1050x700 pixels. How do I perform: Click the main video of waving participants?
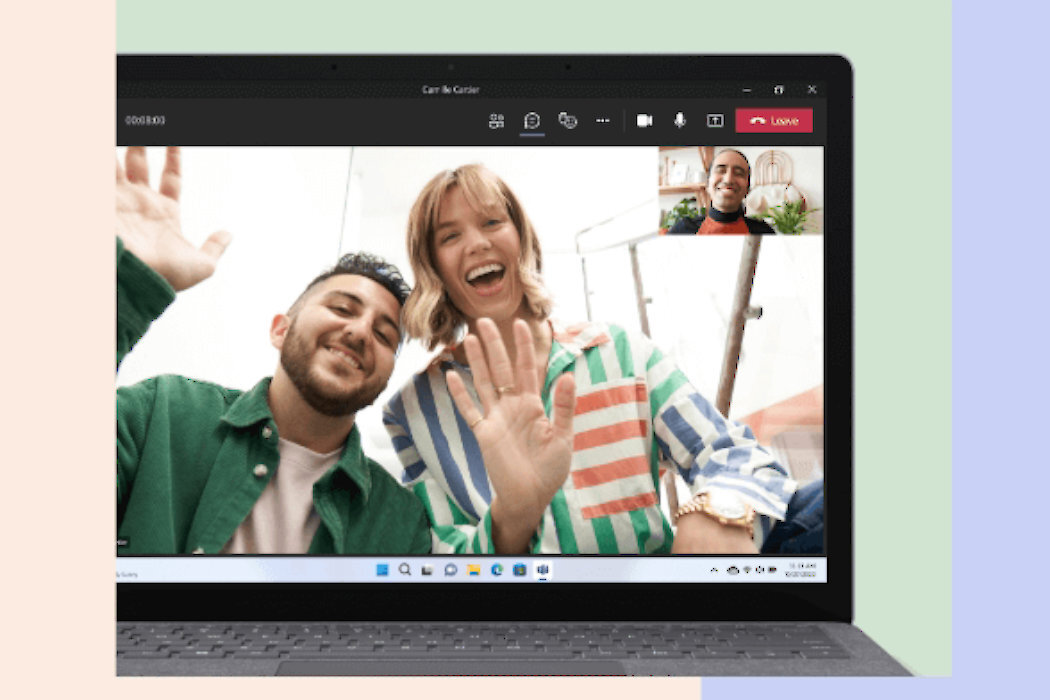click(x=400, y=380)
